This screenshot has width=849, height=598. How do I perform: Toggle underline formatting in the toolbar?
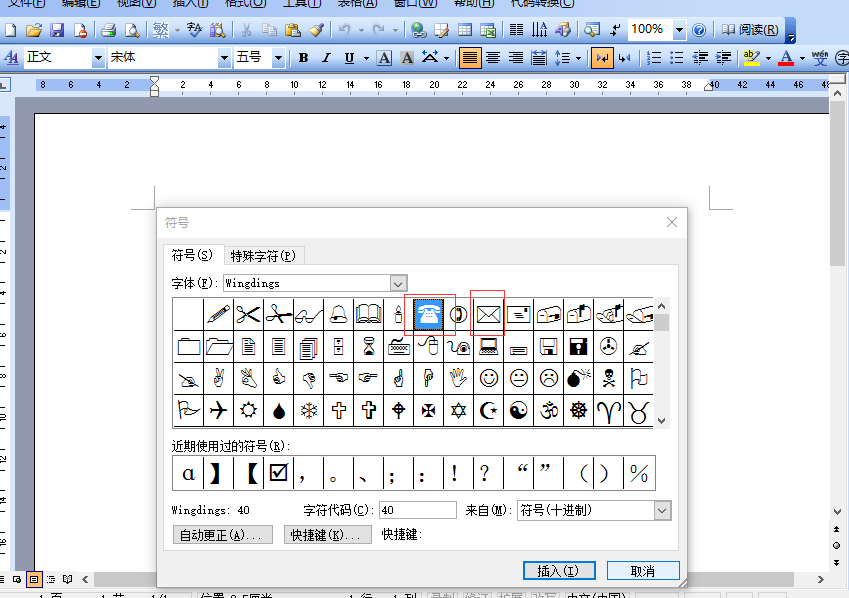[350, 58]
